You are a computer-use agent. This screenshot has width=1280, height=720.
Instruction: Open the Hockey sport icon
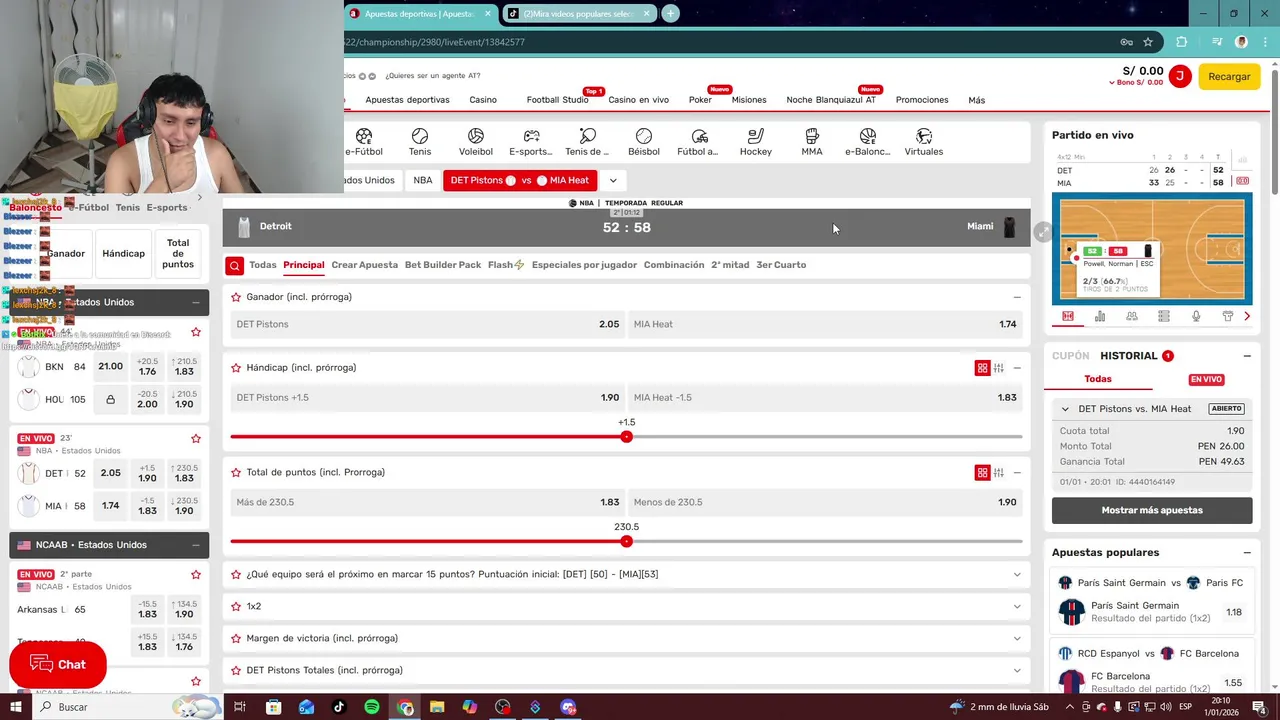point(756,136)
